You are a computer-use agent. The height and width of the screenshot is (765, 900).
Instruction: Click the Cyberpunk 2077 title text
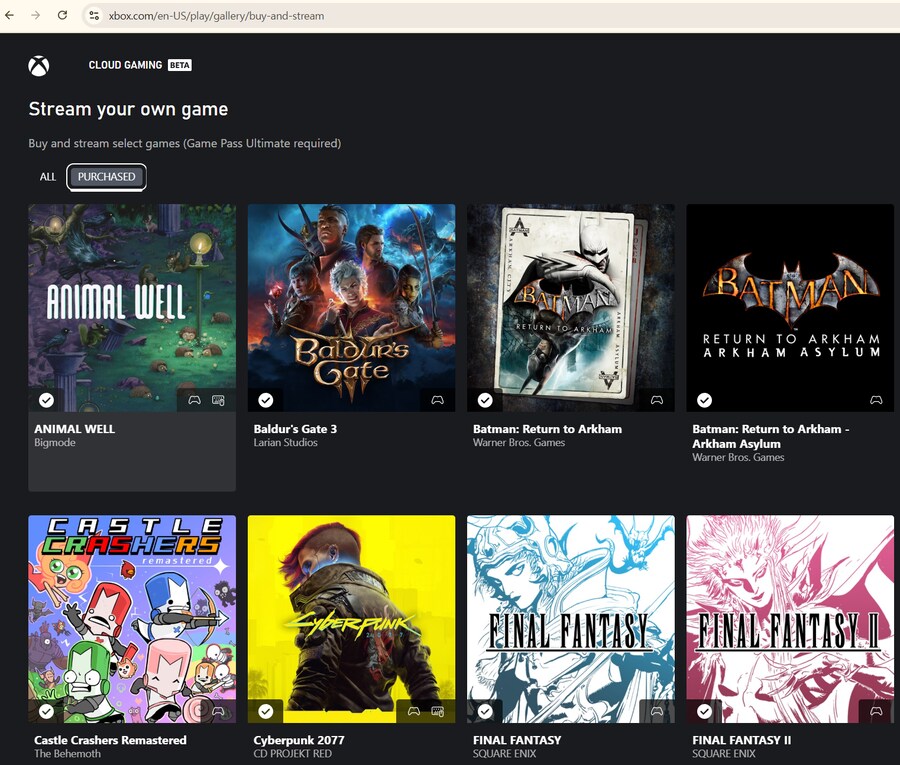coord(298,740)
